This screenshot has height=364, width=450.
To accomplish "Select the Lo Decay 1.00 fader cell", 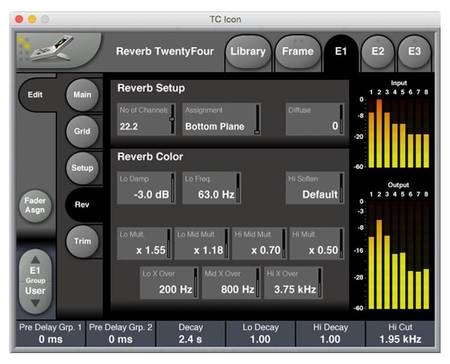I will point(260,334).
